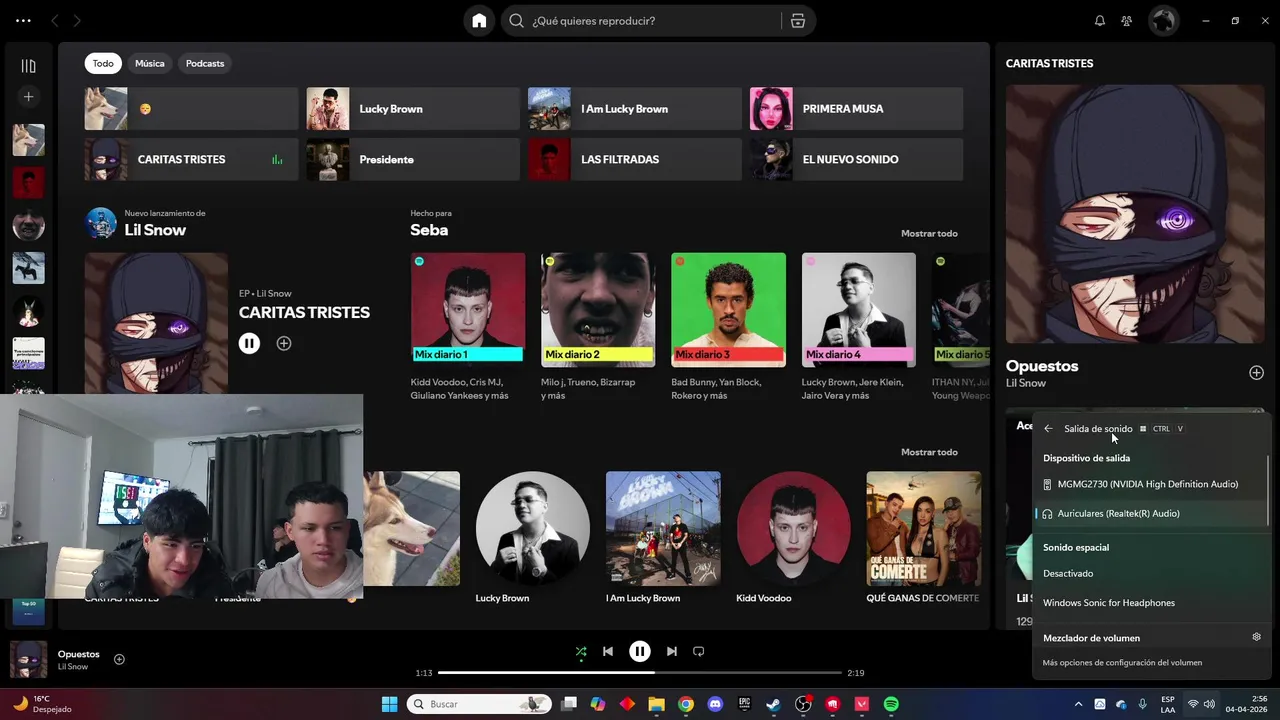Select Auriculares (Realtek(R) Audio) output
Screen dimensions: 1280x720
1151,513
